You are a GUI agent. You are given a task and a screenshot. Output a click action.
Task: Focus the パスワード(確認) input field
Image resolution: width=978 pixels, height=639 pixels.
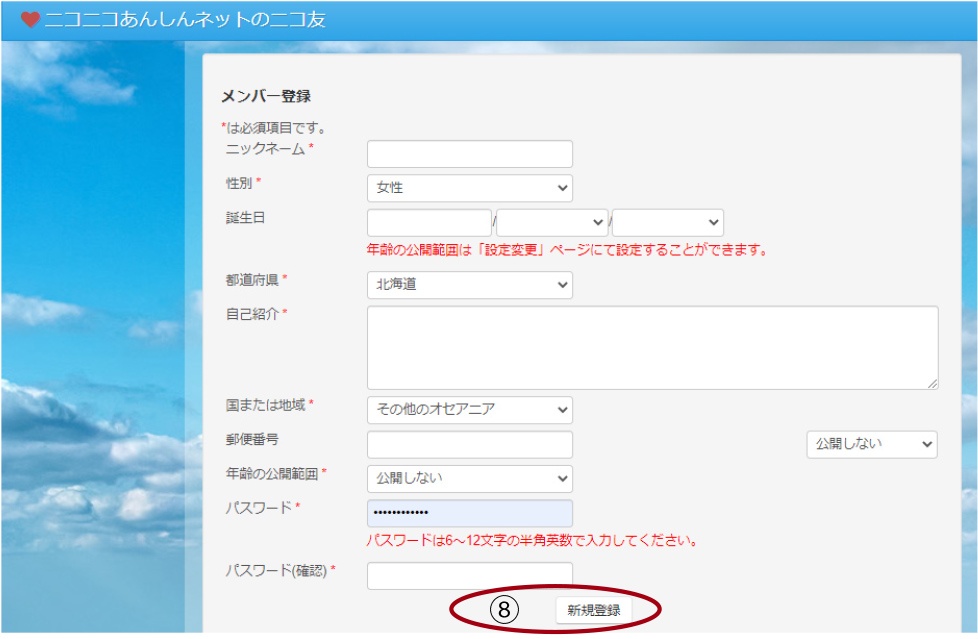point(470,576)
